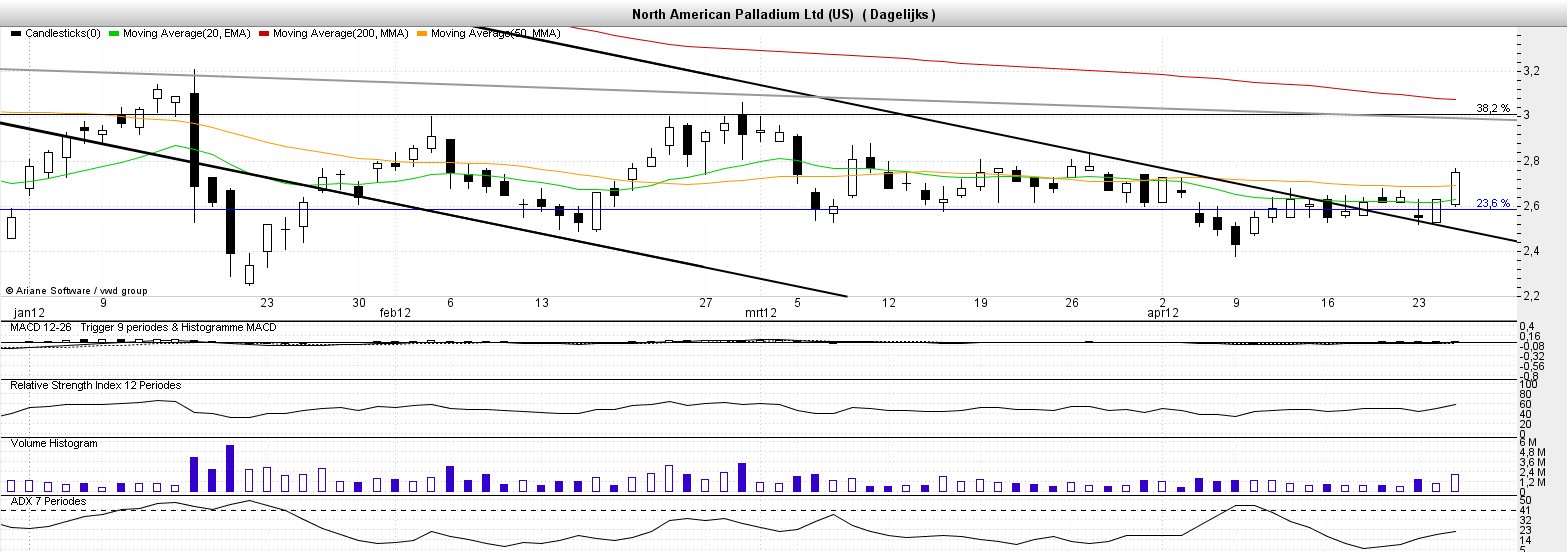The image size is (1567, 552).
Task: Click the date label 30 before feb12
Action: pyautogui.click(x=359, y=303)
